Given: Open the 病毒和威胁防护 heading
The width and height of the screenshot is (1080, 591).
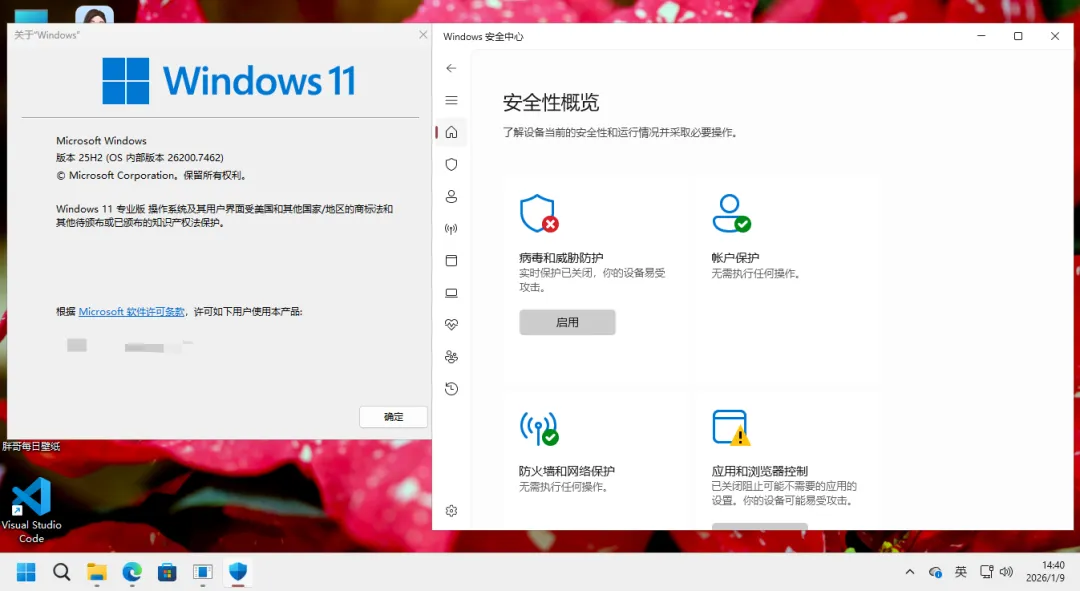Looking at the screenshot, I should 561,258.
